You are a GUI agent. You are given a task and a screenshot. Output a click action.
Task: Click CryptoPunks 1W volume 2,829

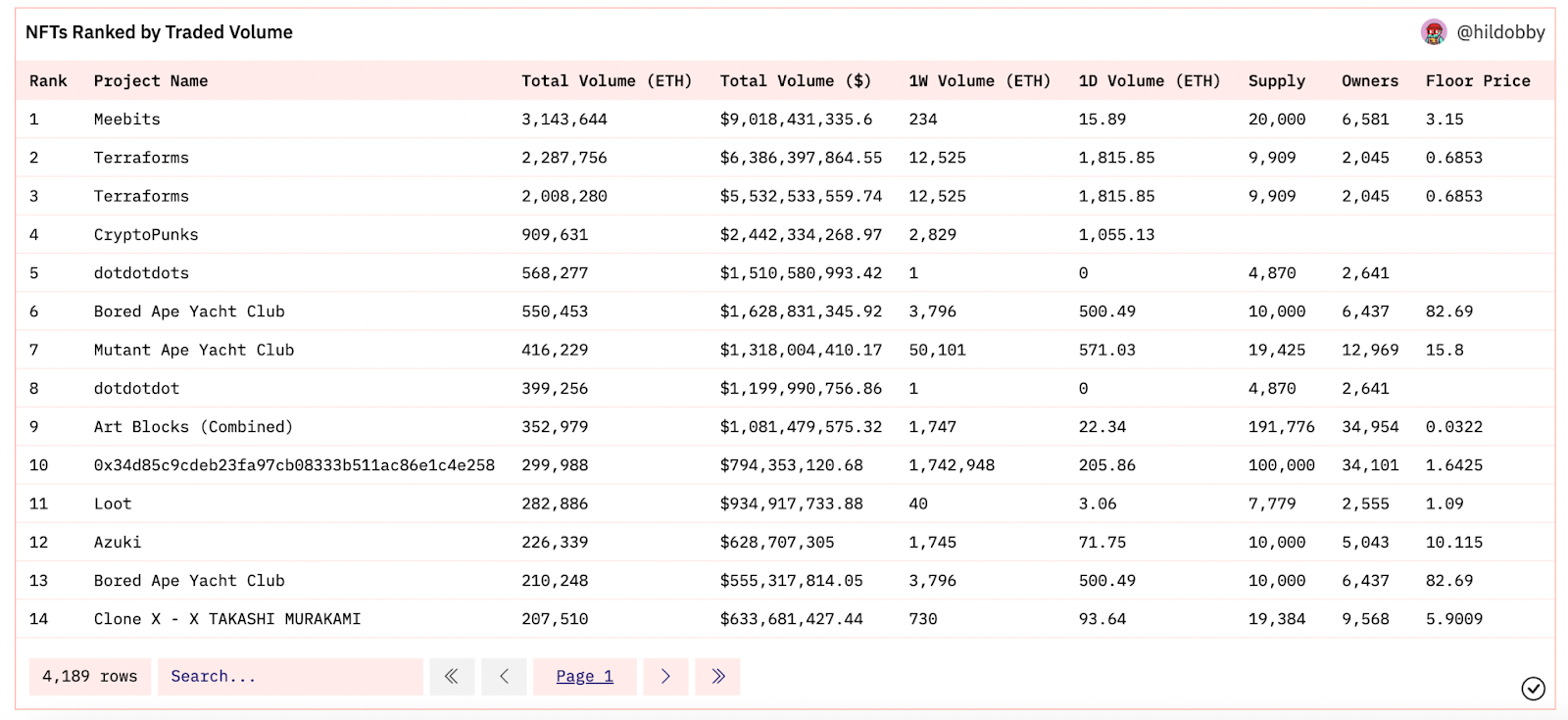(x=932, y=234)
